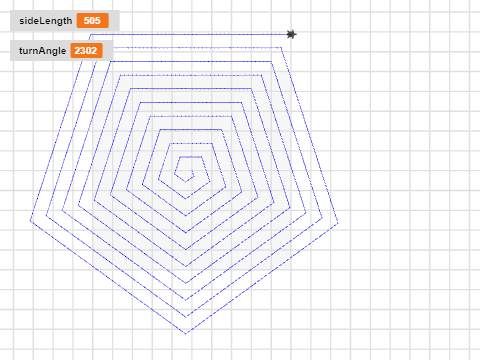Click the sideLength value 505

click(92, 21)
